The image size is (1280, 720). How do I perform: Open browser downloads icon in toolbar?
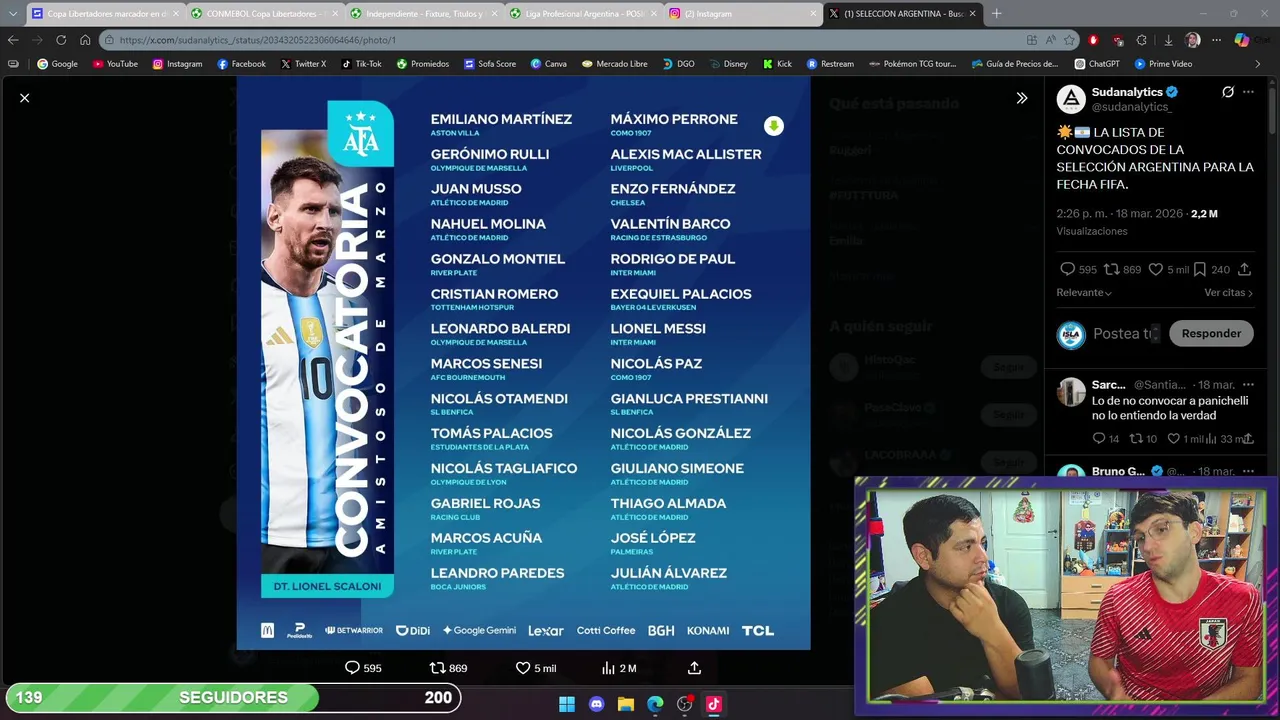click(1168, 40)
